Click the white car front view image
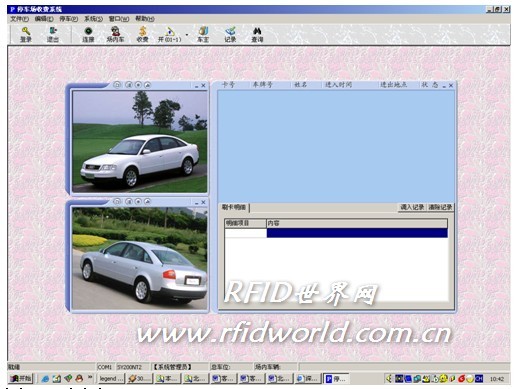The height and width of the screenshot is (389, 515). click(140, 141)
